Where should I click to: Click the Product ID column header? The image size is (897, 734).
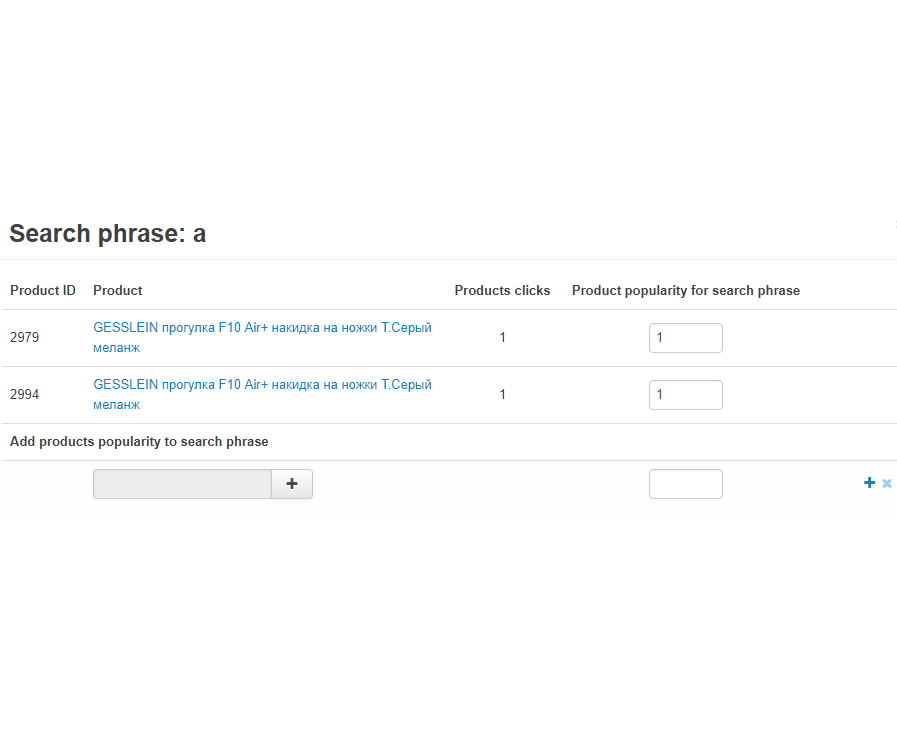(43, 291)
